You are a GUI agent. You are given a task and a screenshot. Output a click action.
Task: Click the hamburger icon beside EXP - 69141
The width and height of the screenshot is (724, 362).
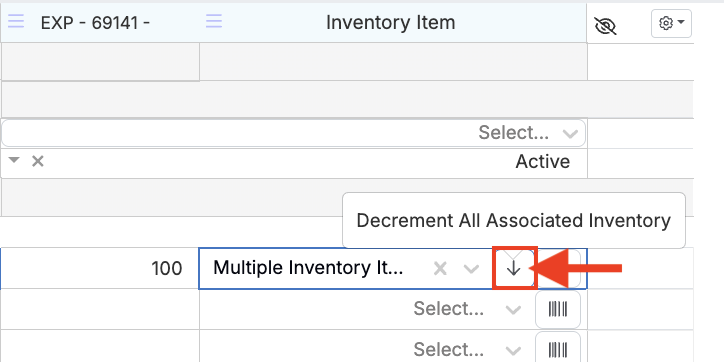click(x=16, y=21)
